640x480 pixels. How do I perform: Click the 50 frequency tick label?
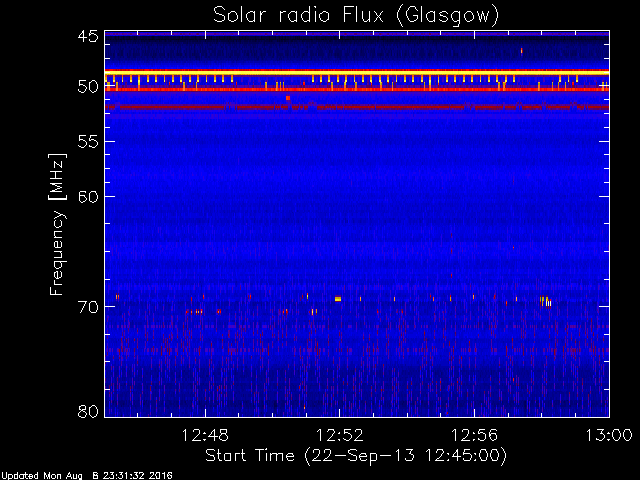click(x=88, y=87)
